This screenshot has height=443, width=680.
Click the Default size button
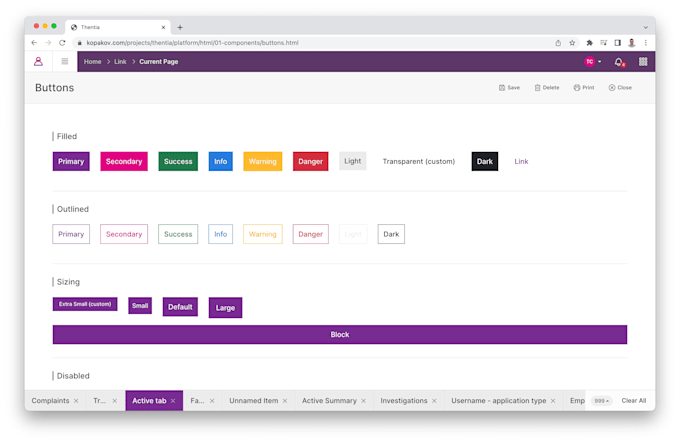[180, 307]
